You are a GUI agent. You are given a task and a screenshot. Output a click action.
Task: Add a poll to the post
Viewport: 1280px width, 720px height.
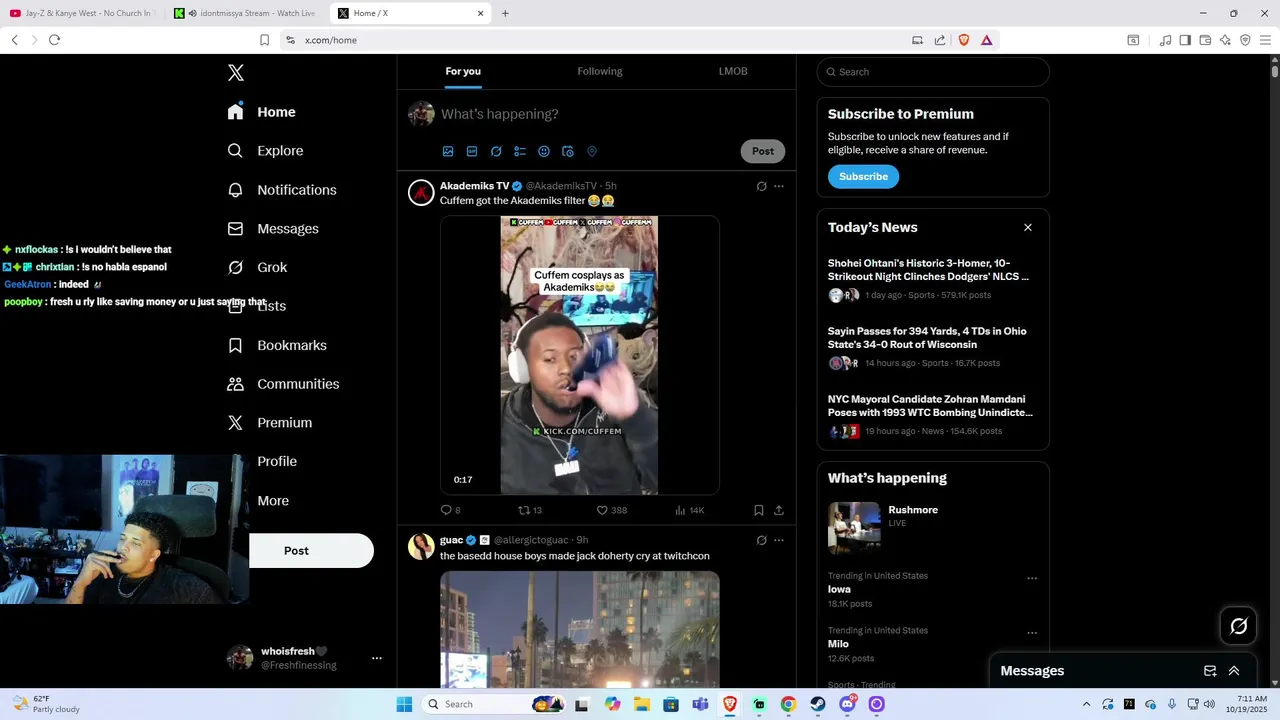click(x=520, y=152)
